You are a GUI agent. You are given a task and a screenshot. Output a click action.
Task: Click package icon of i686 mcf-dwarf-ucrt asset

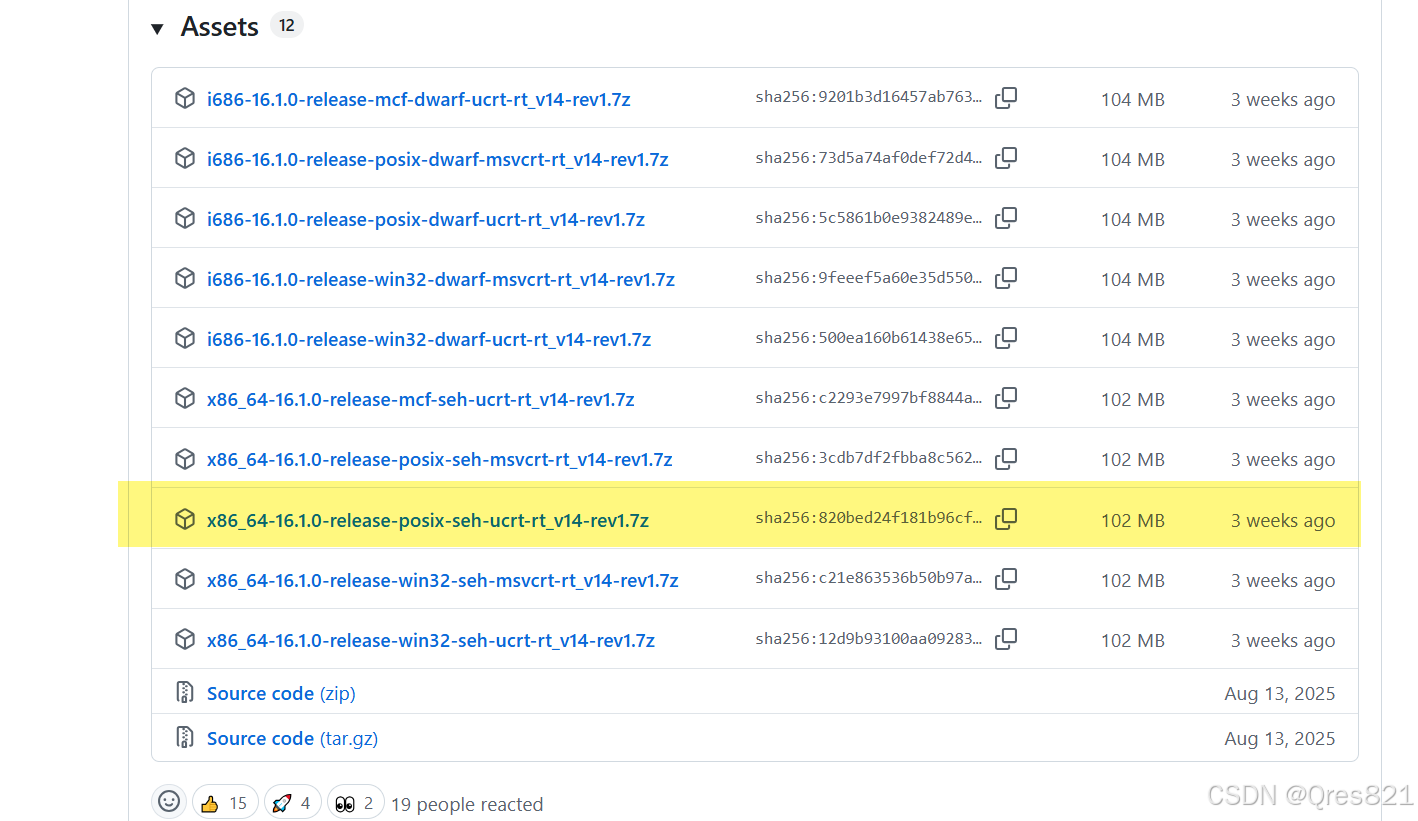[184, 99]
